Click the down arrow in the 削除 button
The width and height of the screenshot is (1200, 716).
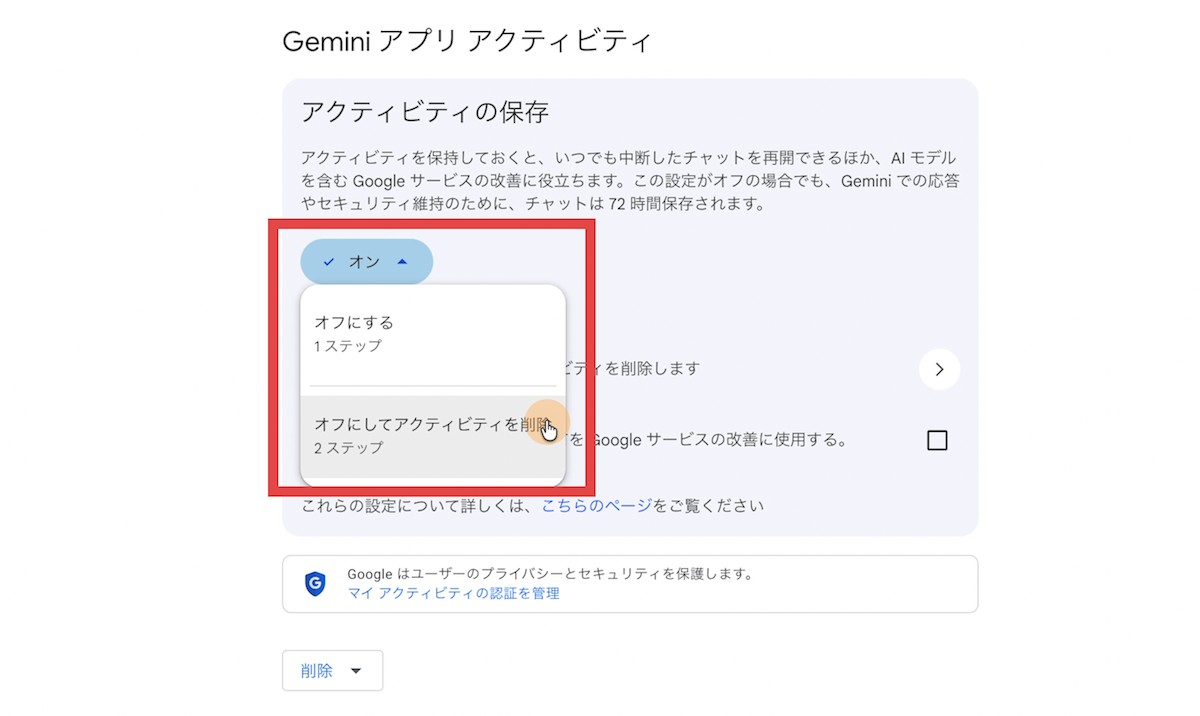tap(356, 672)
